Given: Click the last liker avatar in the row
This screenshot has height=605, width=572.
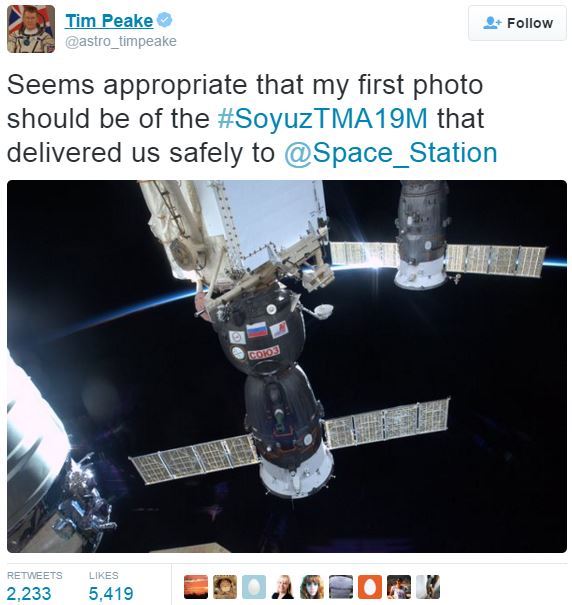Looking at the screenshot, I should click(428, 587).
